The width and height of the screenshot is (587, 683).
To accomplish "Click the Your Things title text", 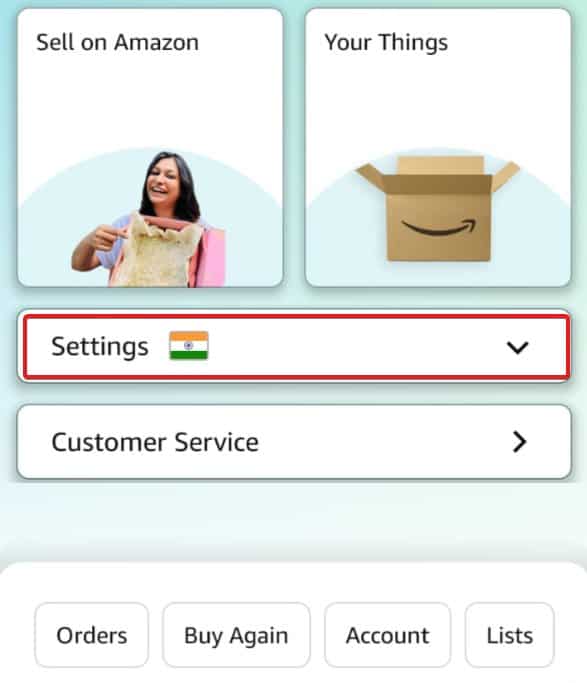I will [386, 43].
